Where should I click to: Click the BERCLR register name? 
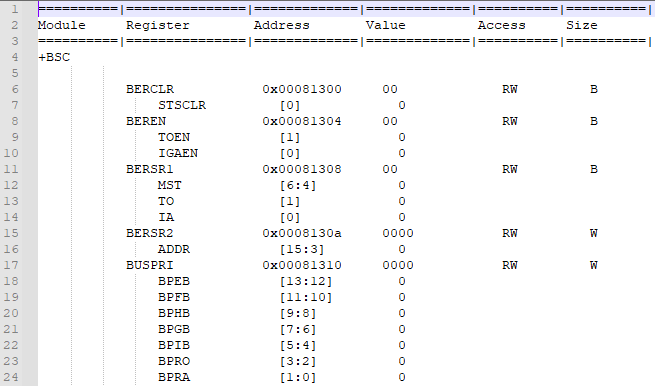150,89
